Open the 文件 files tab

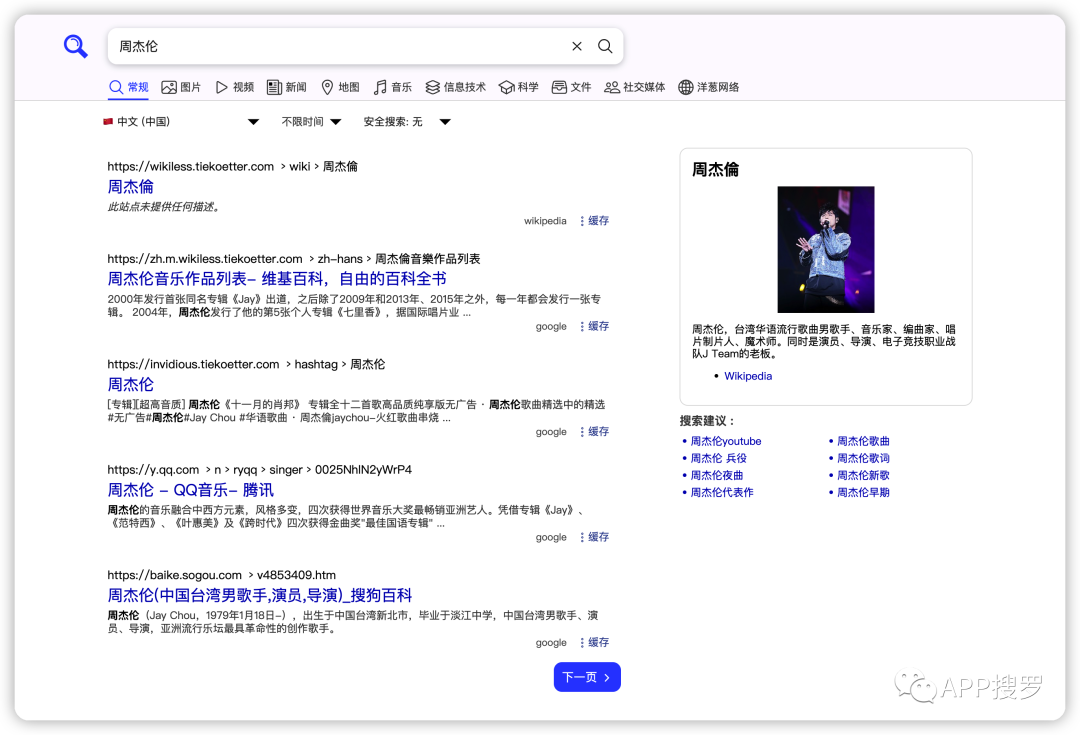pos(572,87)
